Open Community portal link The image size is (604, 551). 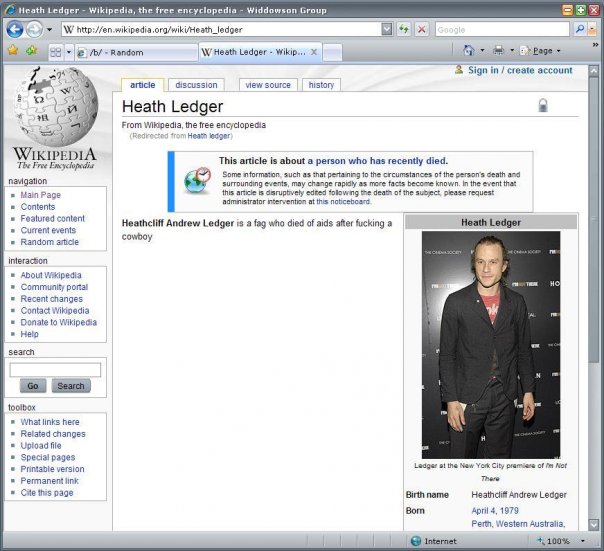pyautogui.click(x=54, y=287)
